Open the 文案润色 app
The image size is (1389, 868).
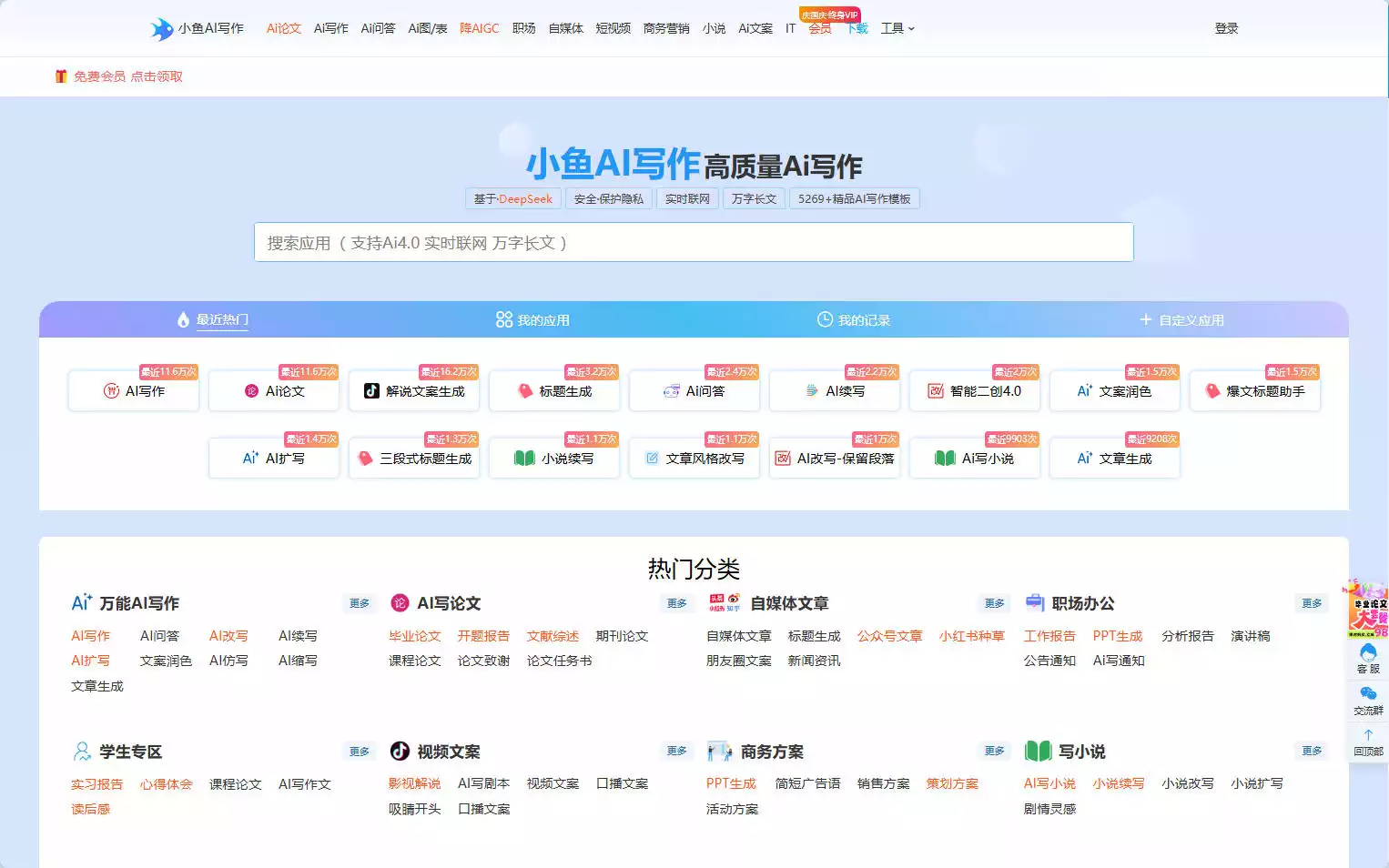point(1115,390)
